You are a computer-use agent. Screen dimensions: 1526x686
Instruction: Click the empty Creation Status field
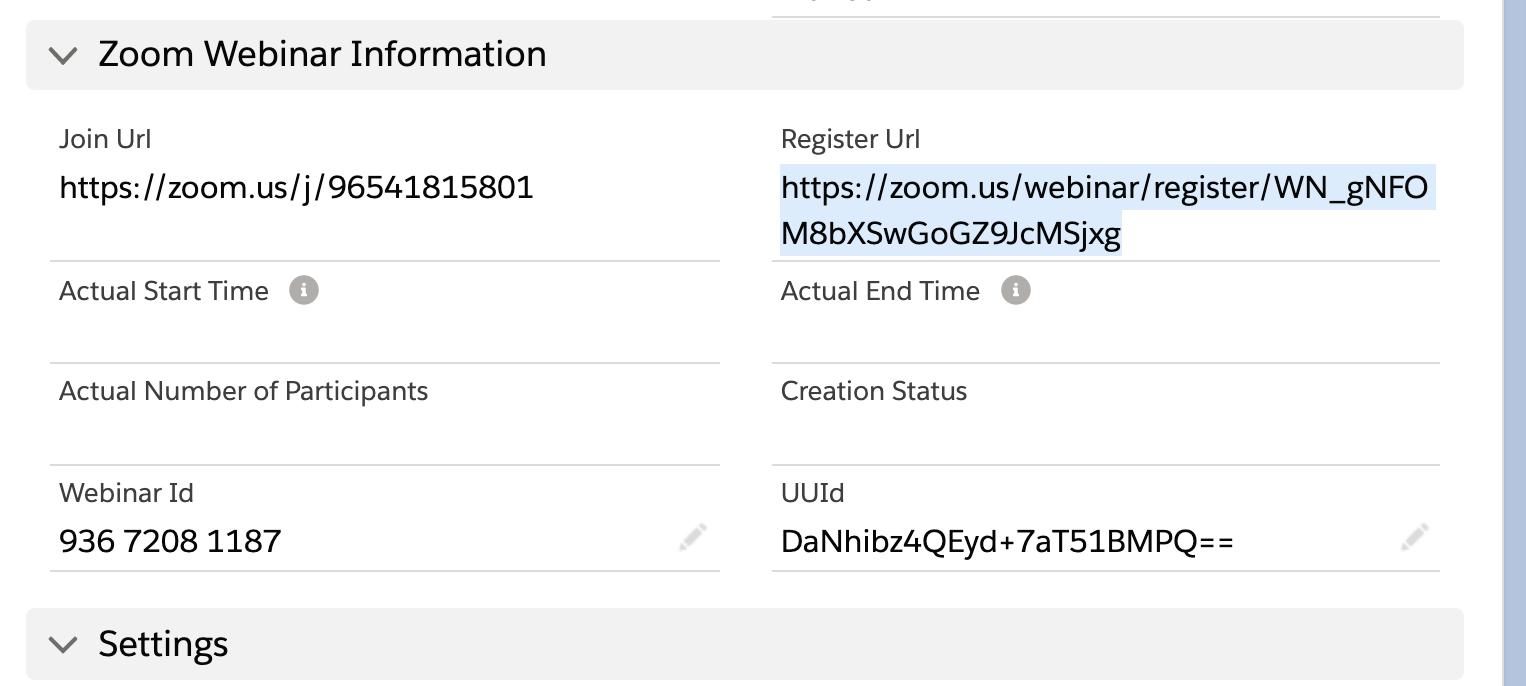pos(1104,436)
